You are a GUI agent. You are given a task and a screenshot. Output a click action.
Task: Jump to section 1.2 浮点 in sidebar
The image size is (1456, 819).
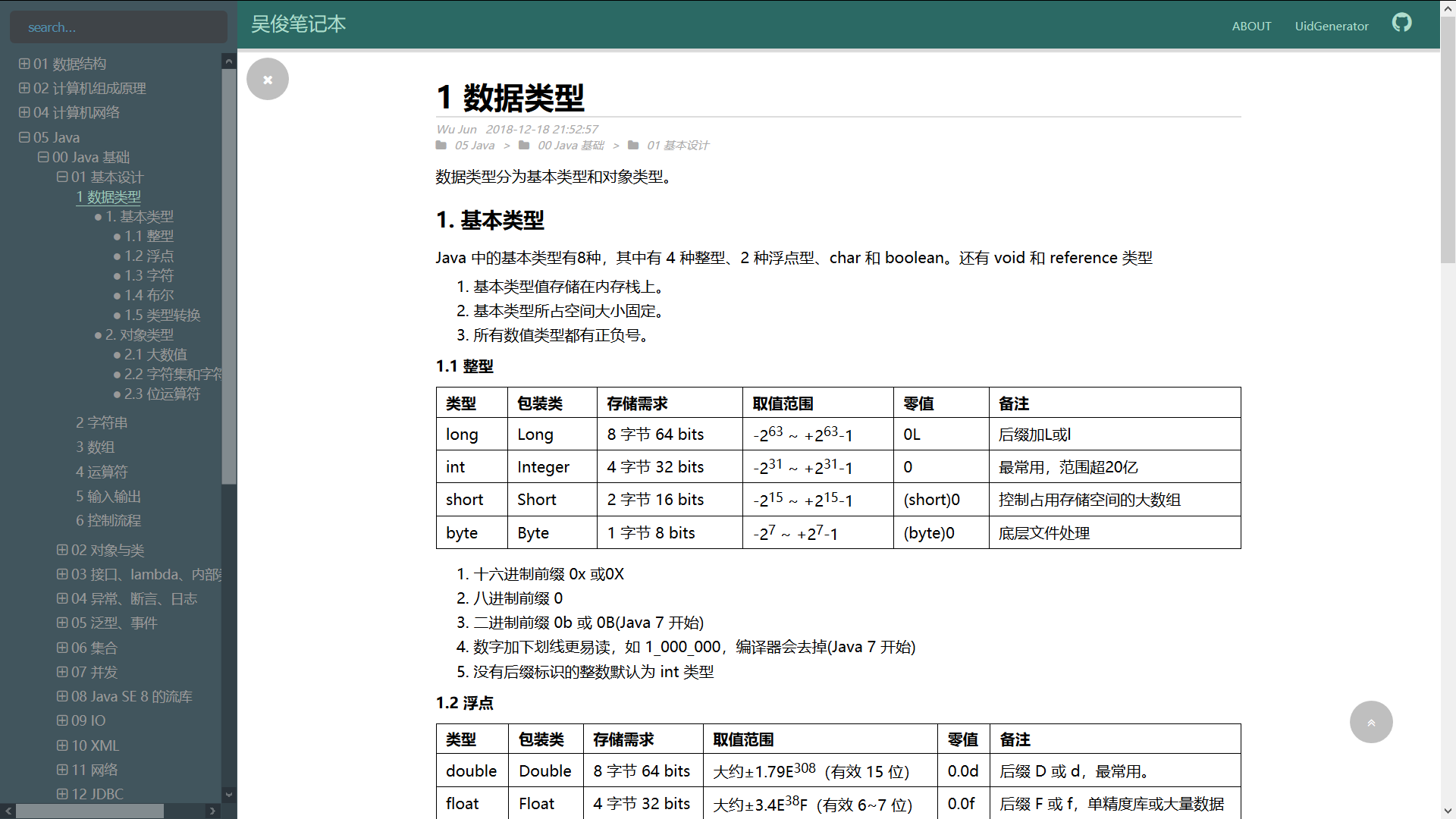click(x=149, y=256)
